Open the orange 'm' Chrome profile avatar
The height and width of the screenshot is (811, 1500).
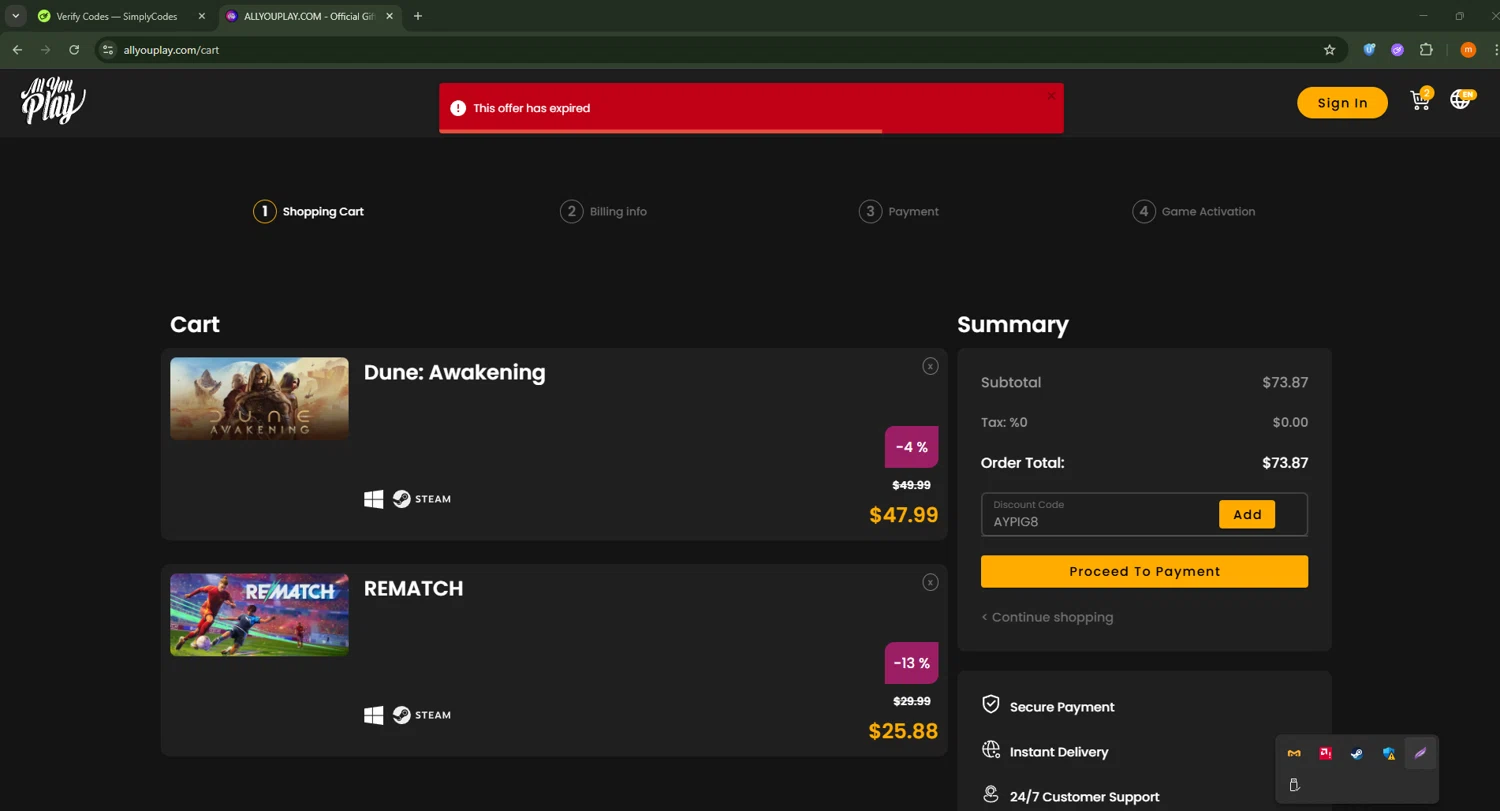pyautogui.click(x=1468, y=50)
